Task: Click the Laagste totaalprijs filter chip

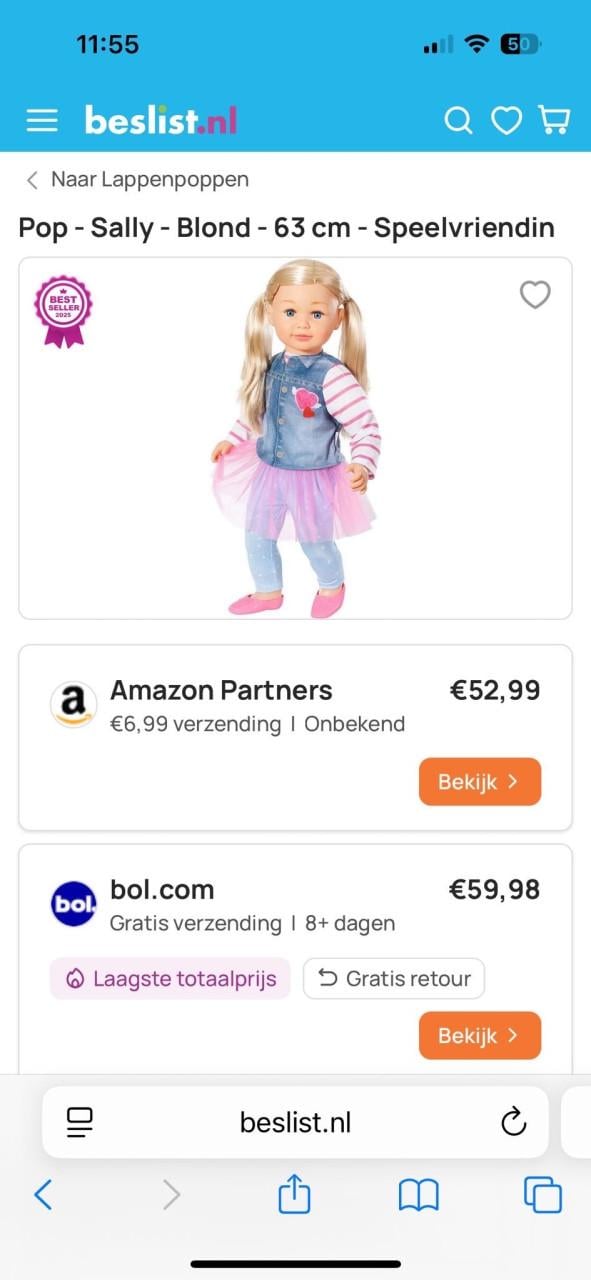Action: [169, 978]
